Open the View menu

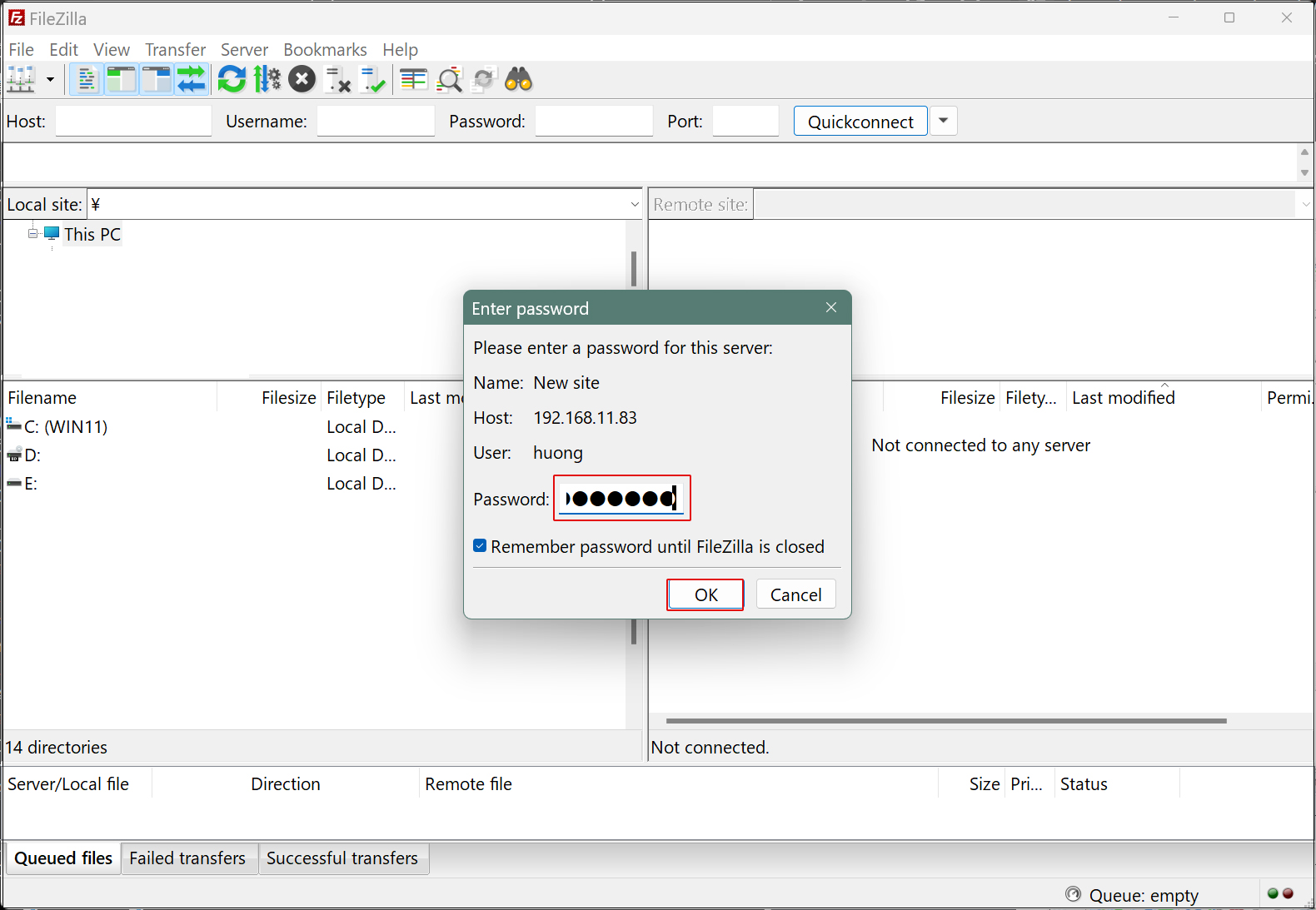click(112, 50)
